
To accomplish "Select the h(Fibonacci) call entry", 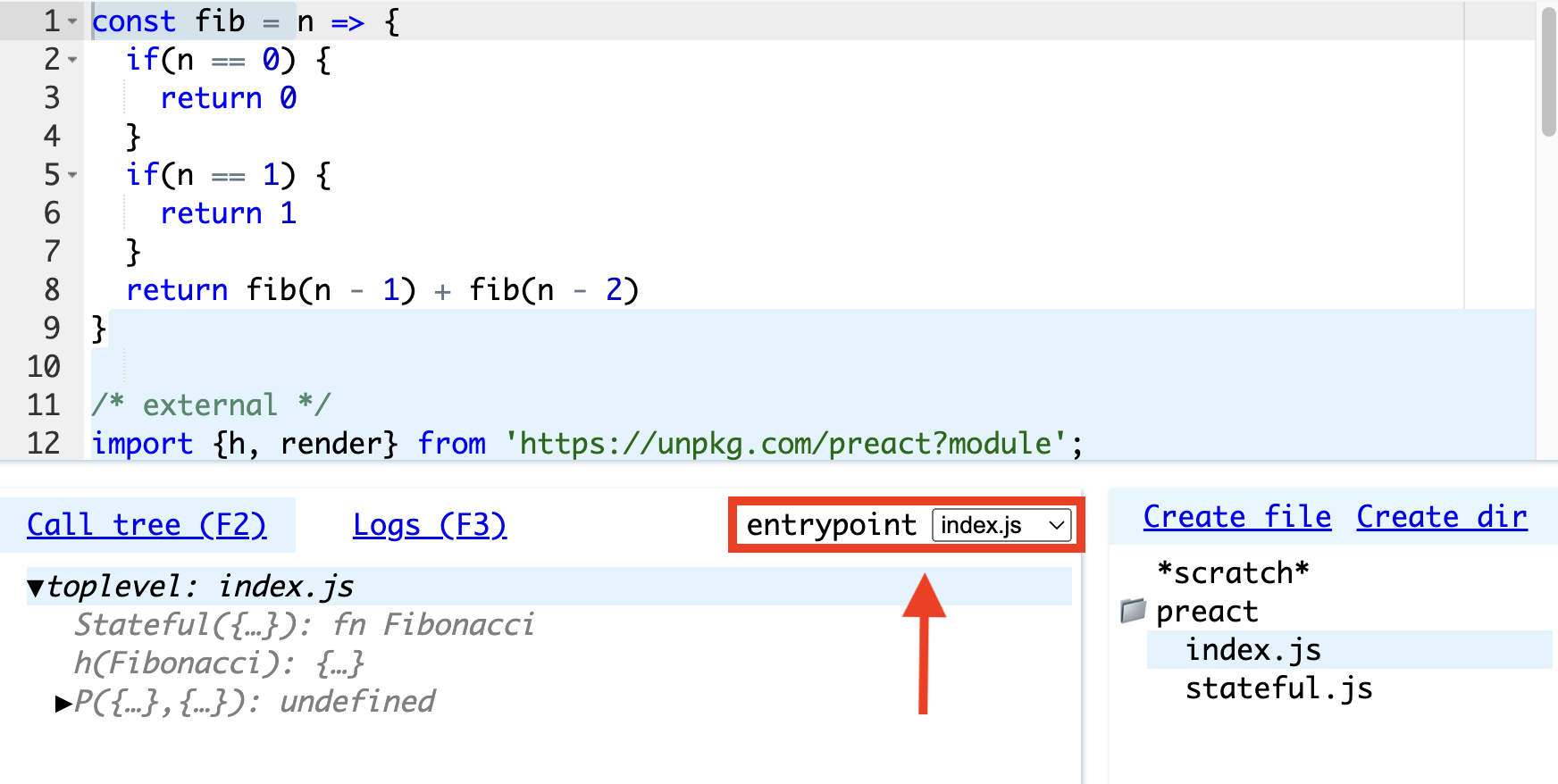I will point(219,663).
